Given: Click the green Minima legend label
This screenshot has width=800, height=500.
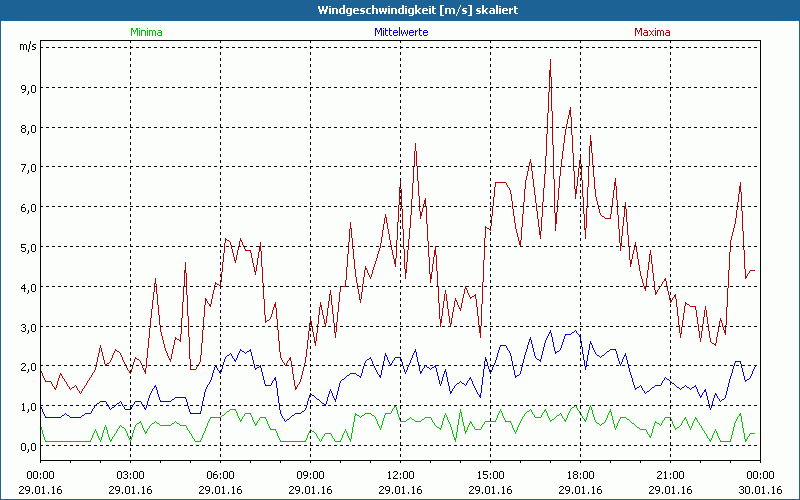Looking at the screenshot, I should coord(145,32).
